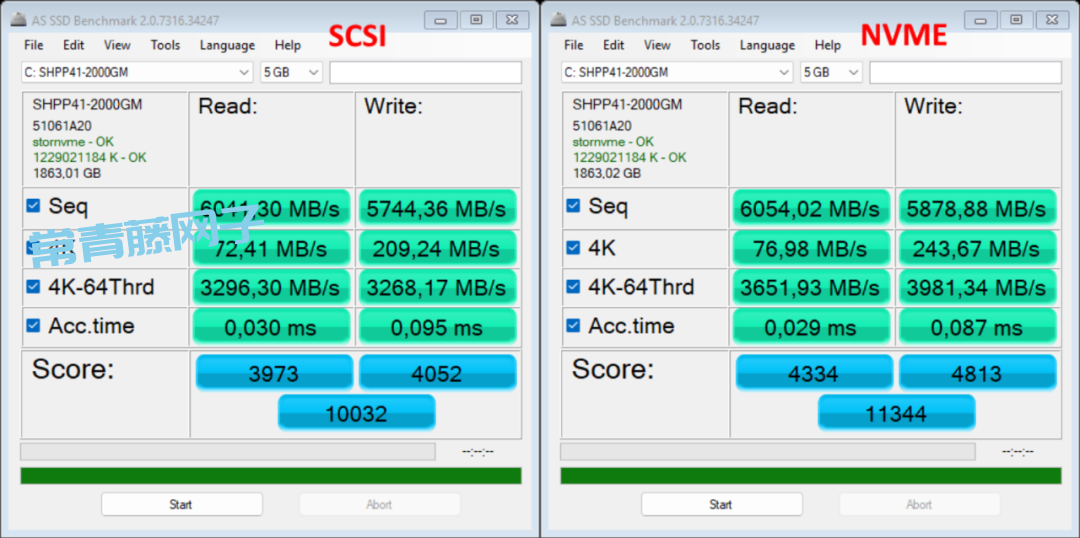Open the Language menu in the left window
1080x538 pixels.
click(227, 45)
